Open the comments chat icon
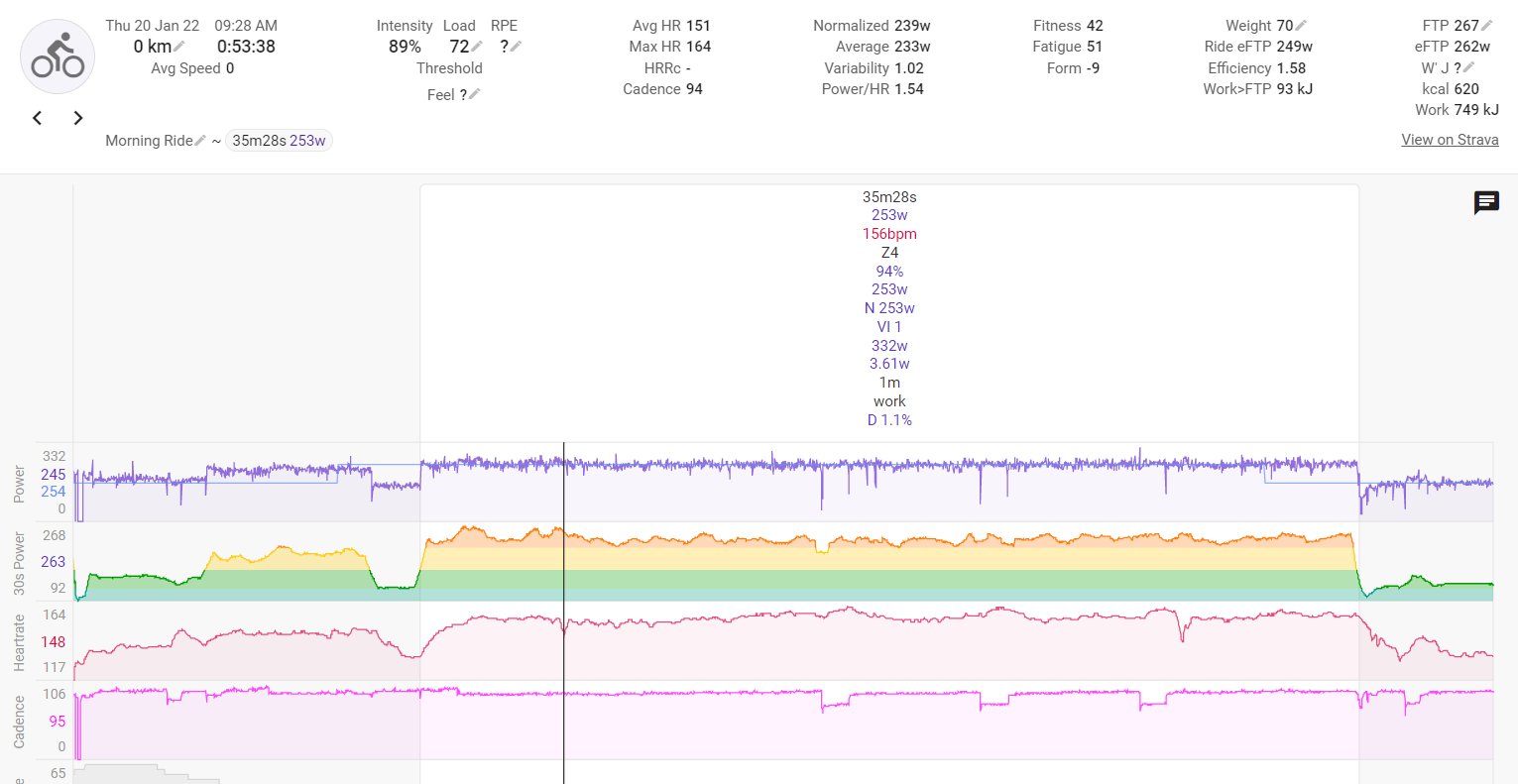The image size is (1518, 784). click(x=1486, y=203)
